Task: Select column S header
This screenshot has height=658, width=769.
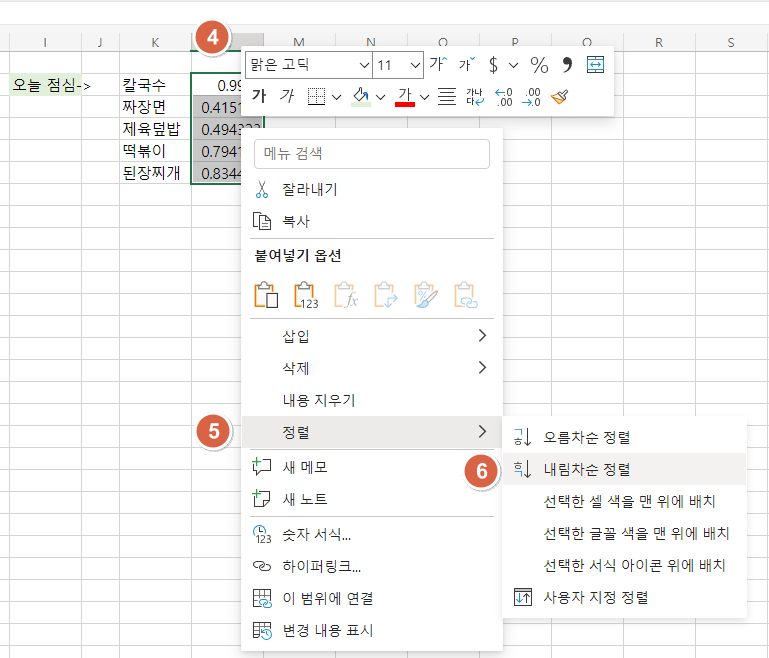Action: (x=731, y=43)
